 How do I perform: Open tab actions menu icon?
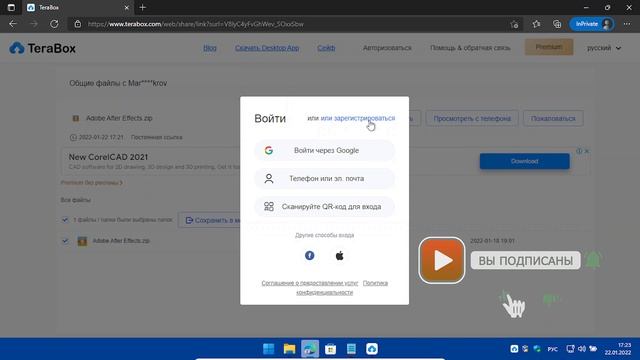11,7
